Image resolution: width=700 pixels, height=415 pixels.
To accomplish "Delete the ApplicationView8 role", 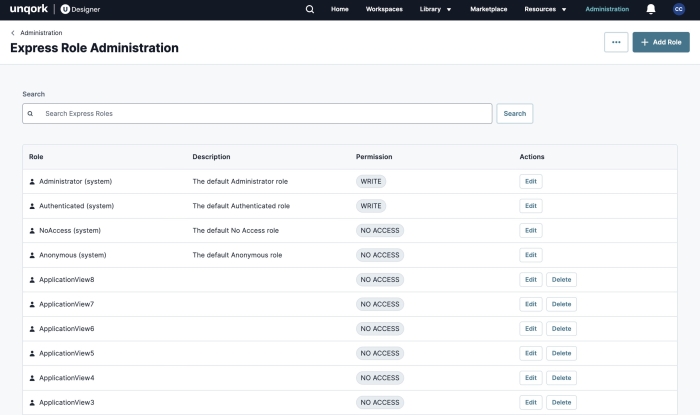I will 562,279.
